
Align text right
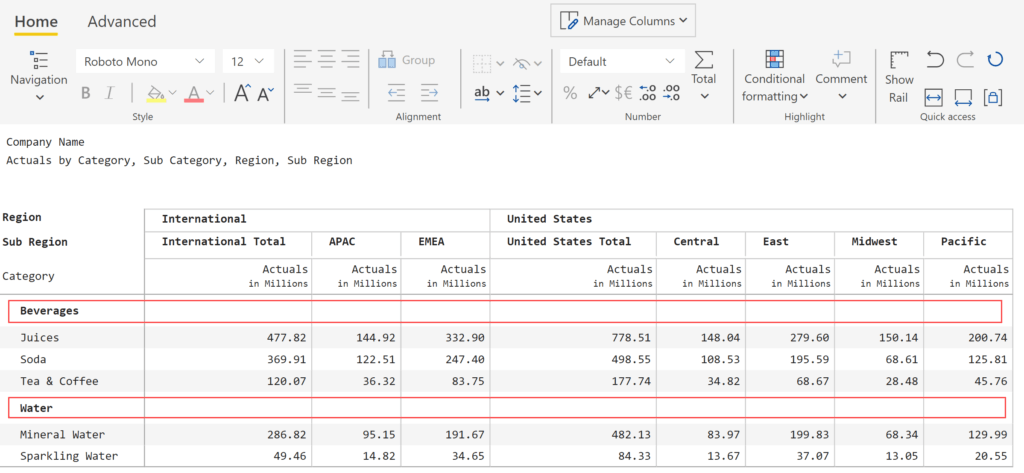click(x=350, y=59)
